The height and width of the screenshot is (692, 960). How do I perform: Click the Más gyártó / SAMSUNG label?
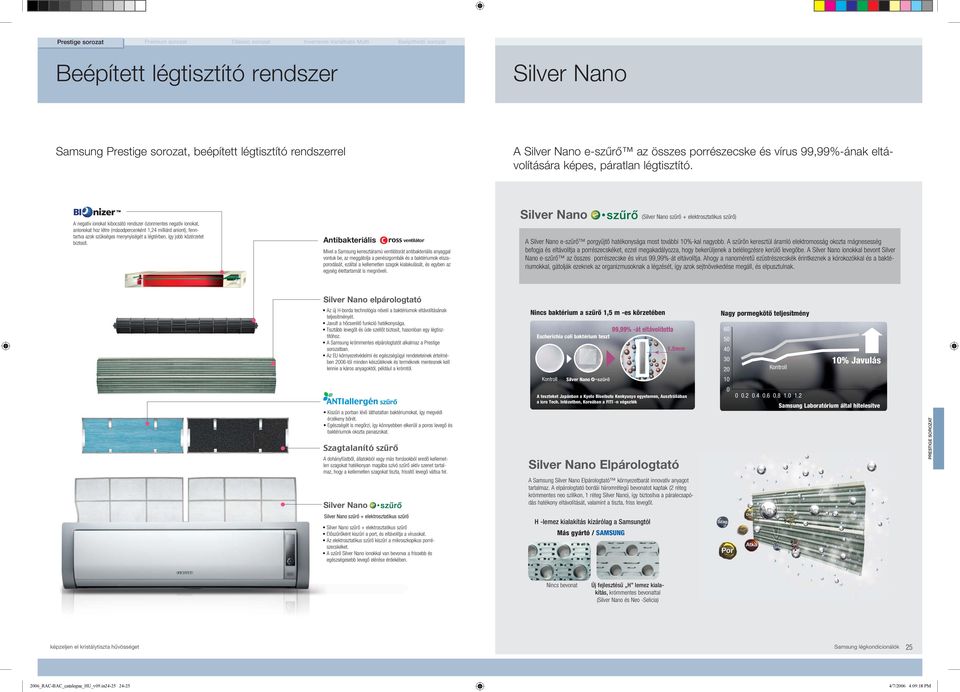591,533
